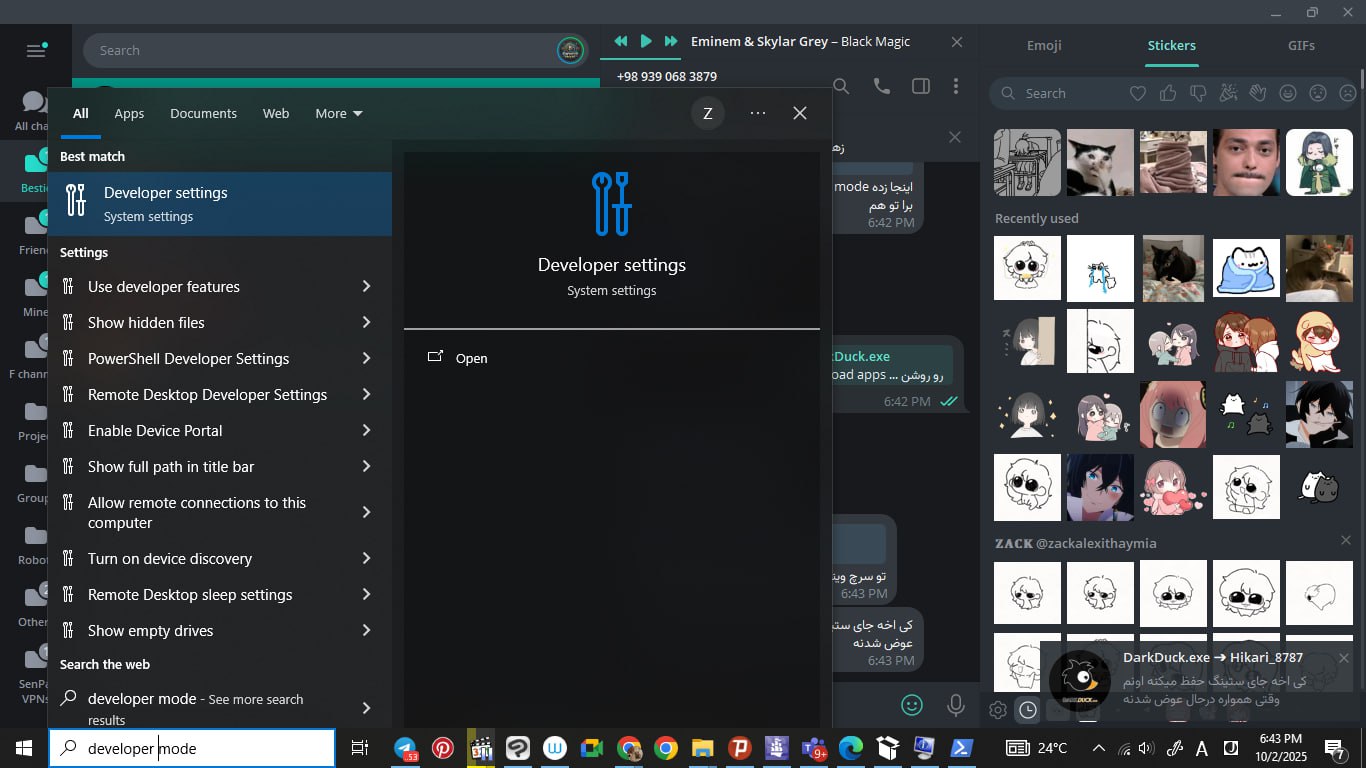Image resolution: width=1366 pixels, height=768 pixels.
Task: Click the heart sticker filter icon
Action: click(1138, 93)
